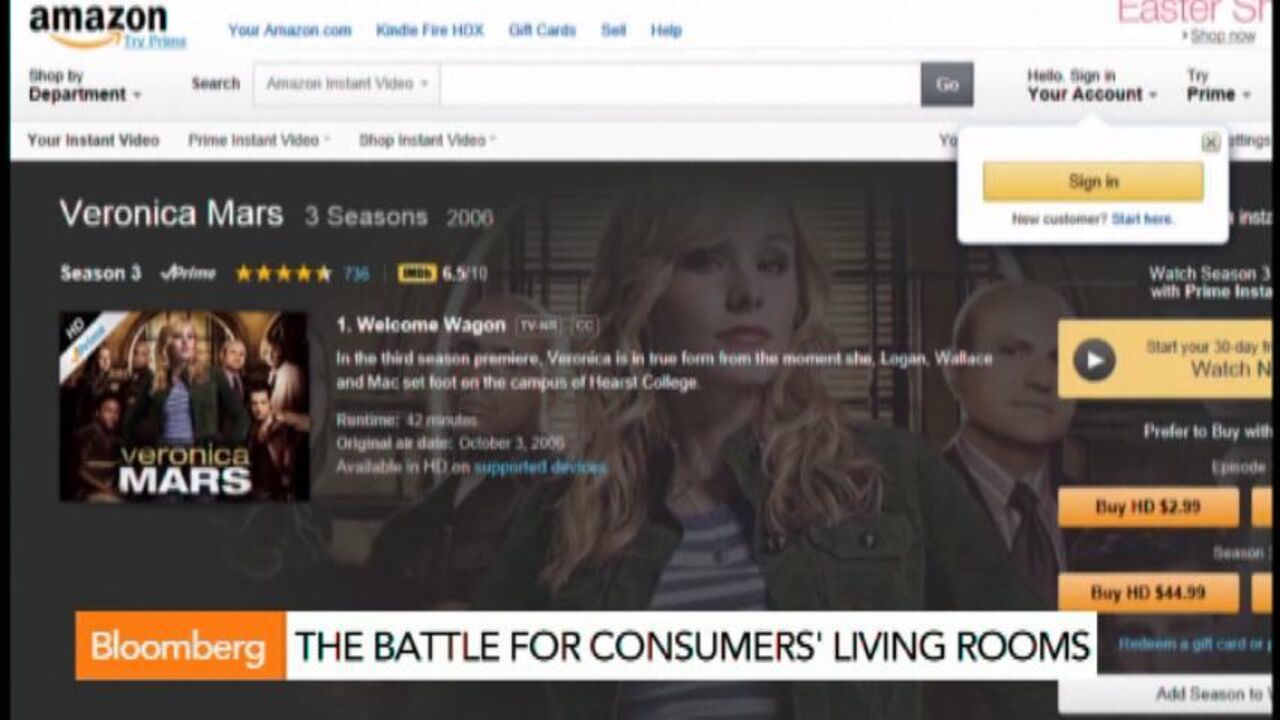
Task: Click the Shop now Easter link
Action: click(x=1222, y=36)
